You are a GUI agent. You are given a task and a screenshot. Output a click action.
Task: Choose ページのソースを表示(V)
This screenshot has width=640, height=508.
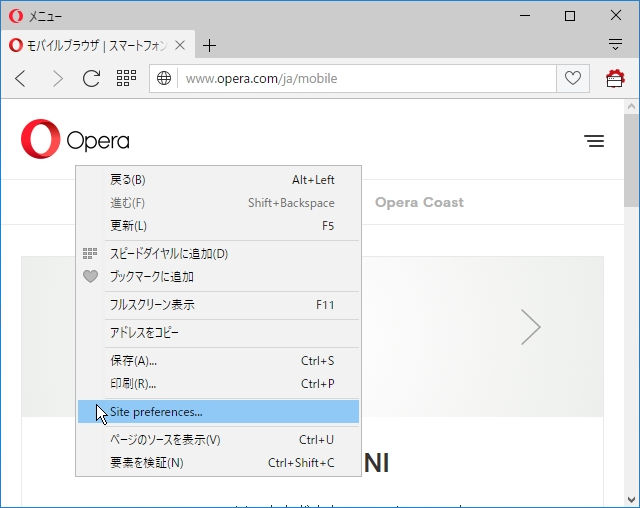[218, 440]
